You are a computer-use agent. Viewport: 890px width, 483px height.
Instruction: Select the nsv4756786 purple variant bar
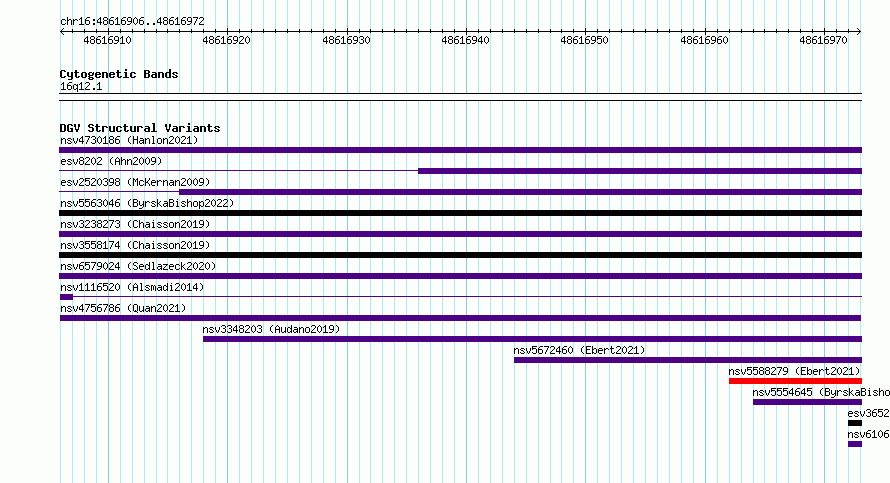pos(460,318)
